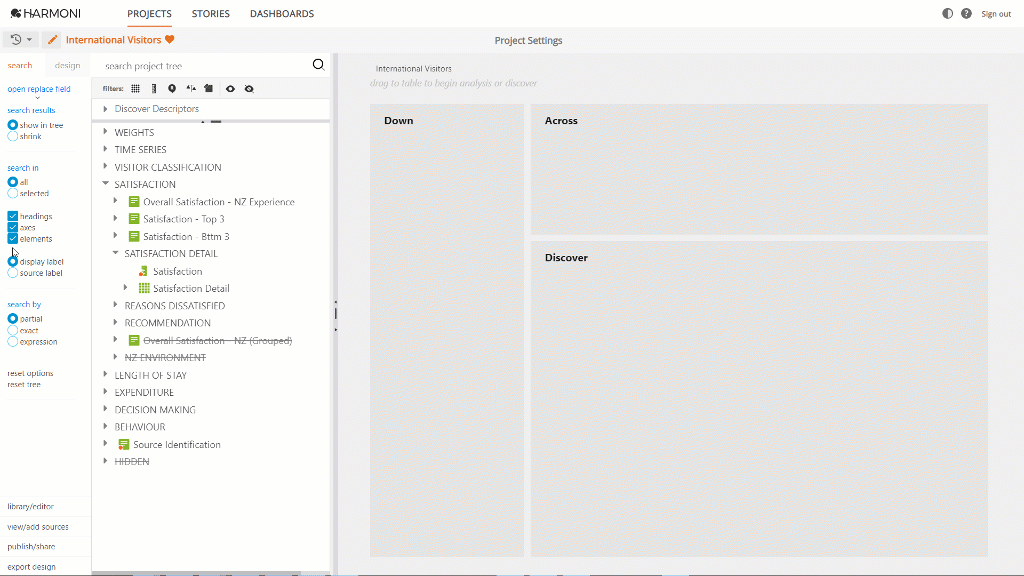Viewport: 1024px width, 576px height.
Task: Expand the WEIGHTS folder
Action: [105, 132]
